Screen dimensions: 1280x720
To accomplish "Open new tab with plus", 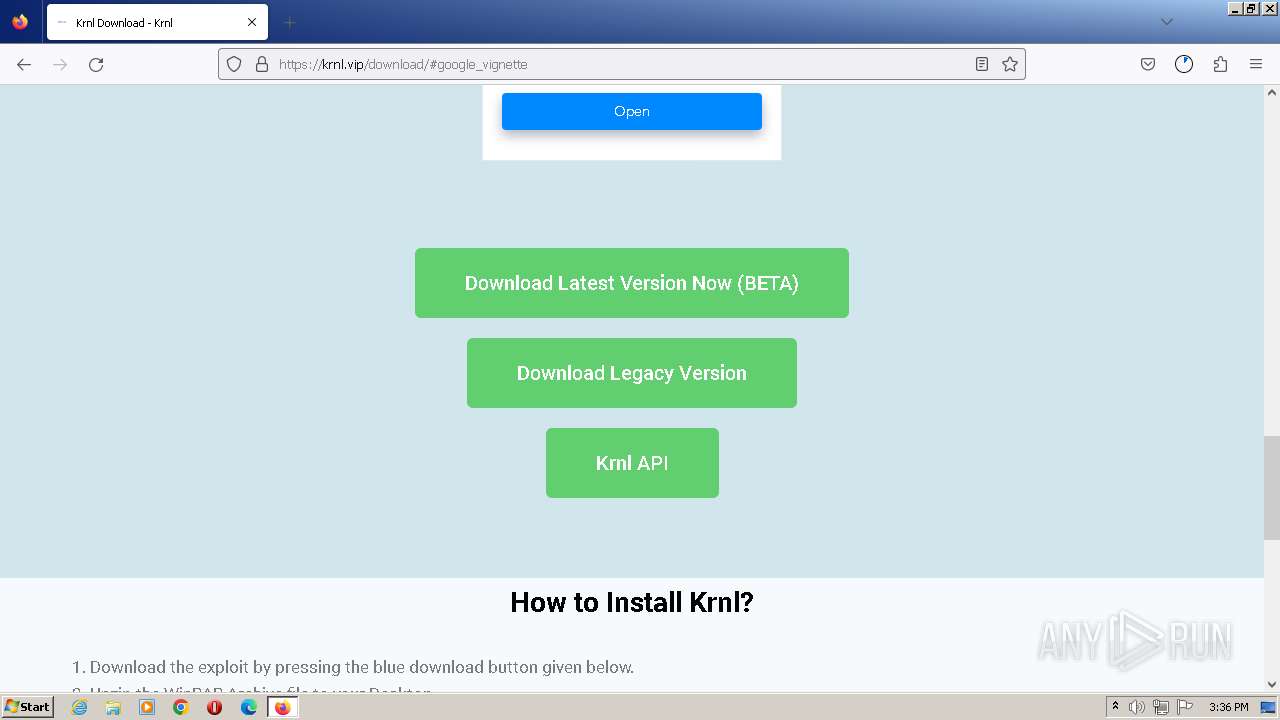I will click(x=289, y=22).
